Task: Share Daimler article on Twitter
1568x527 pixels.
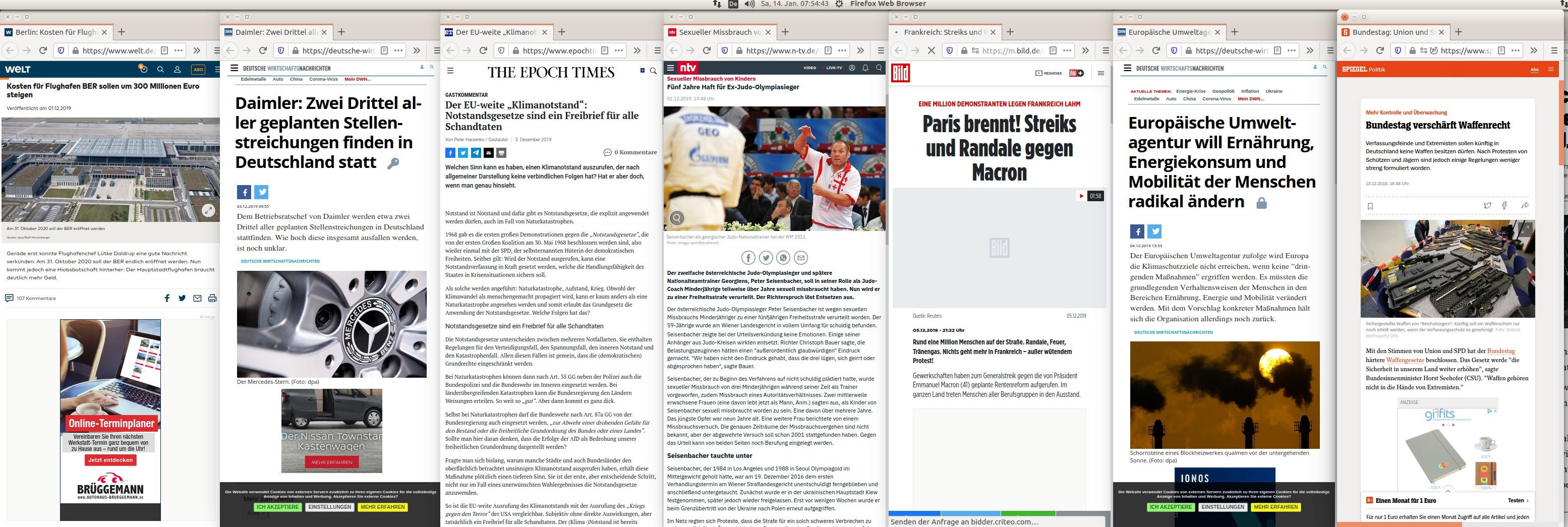Action: click(x=261, y=192)
